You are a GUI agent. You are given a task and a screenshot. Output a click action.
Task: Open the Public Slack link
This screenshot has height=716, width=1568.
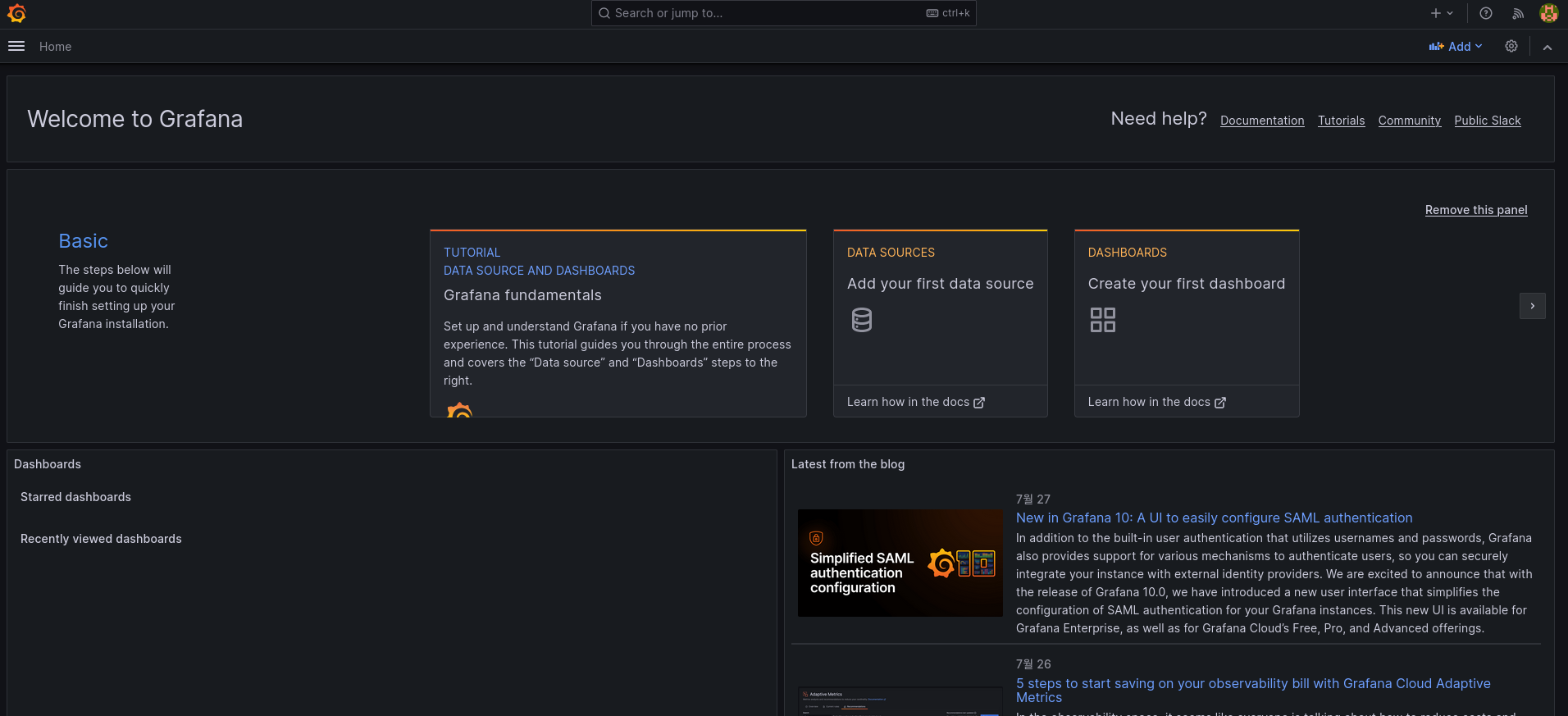click(x=1487, y=121)
